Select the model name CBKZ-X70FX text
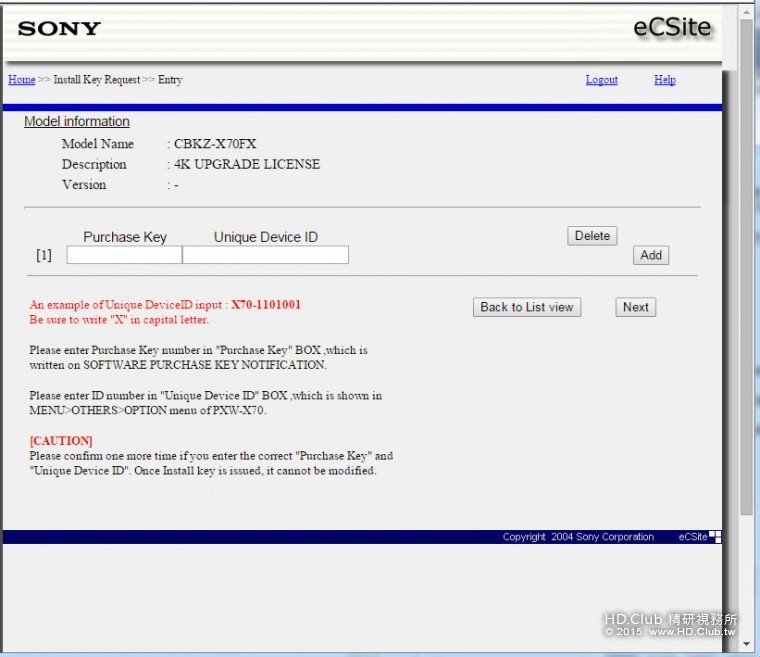The height and width of the screenshot is (657, 760). tap(215, 144)
